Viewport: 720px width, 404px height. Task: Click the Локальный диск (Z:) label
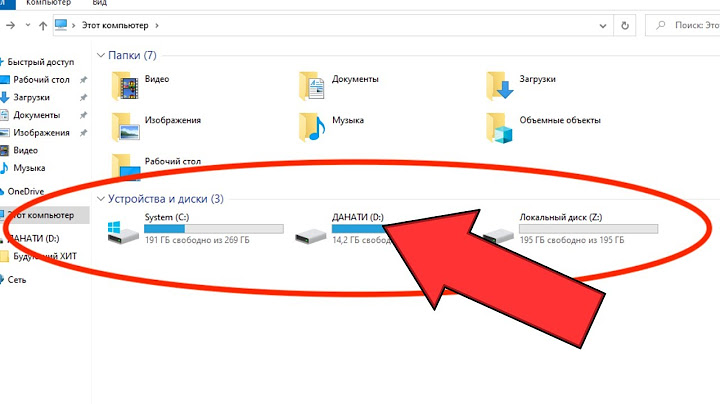click(x=561, y=217)
